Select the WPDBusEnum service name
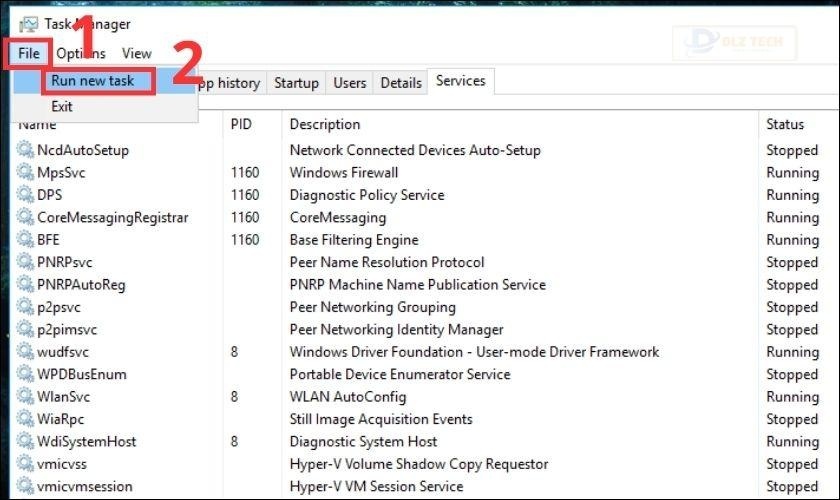840x500 pixels. [81, 375]
